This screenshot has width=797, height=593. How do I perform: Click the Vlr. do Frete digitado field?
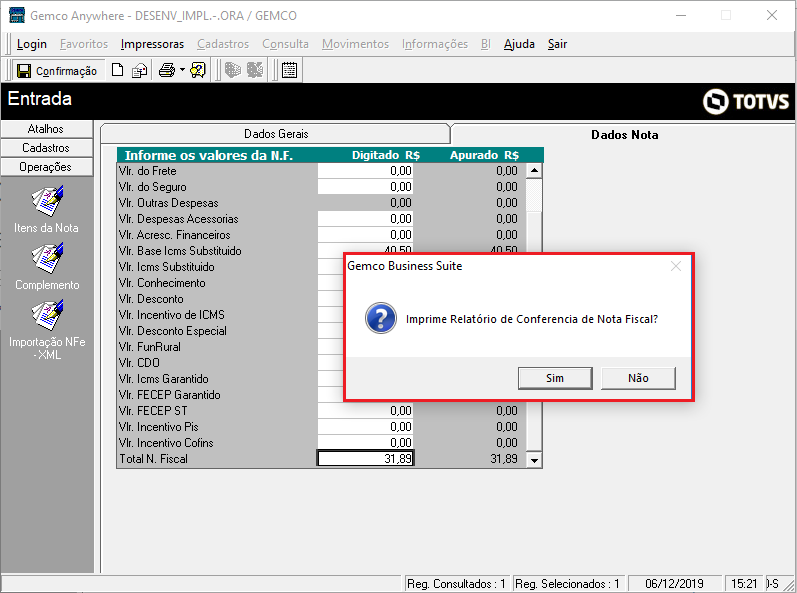tap(365, 171)
